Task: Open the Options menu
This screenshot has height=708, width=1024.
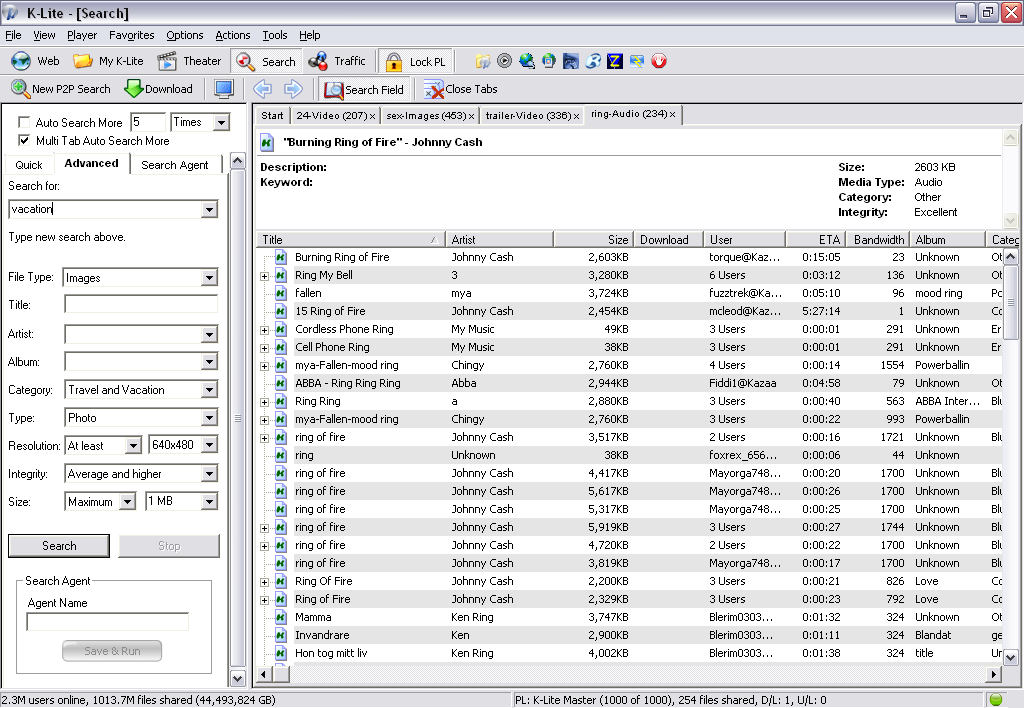Action: point(185,35)
